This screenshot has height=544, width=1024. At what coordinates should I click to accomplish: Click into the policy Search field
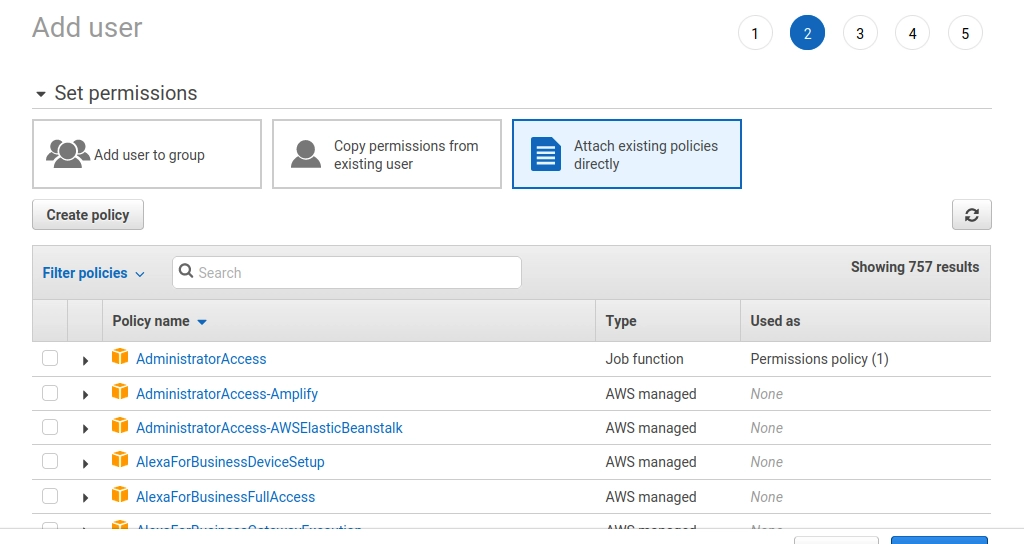tap(347, 272)
